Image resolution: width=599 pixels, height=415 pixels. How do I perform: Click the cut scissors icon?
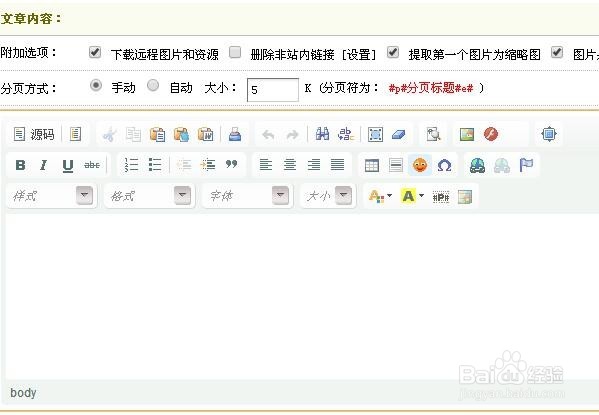[x=109, y=135]
